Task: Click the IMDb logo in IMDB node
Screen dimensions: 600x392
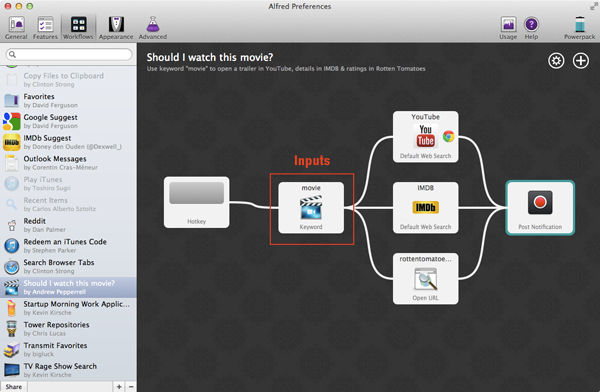Action: click(426, 207)
